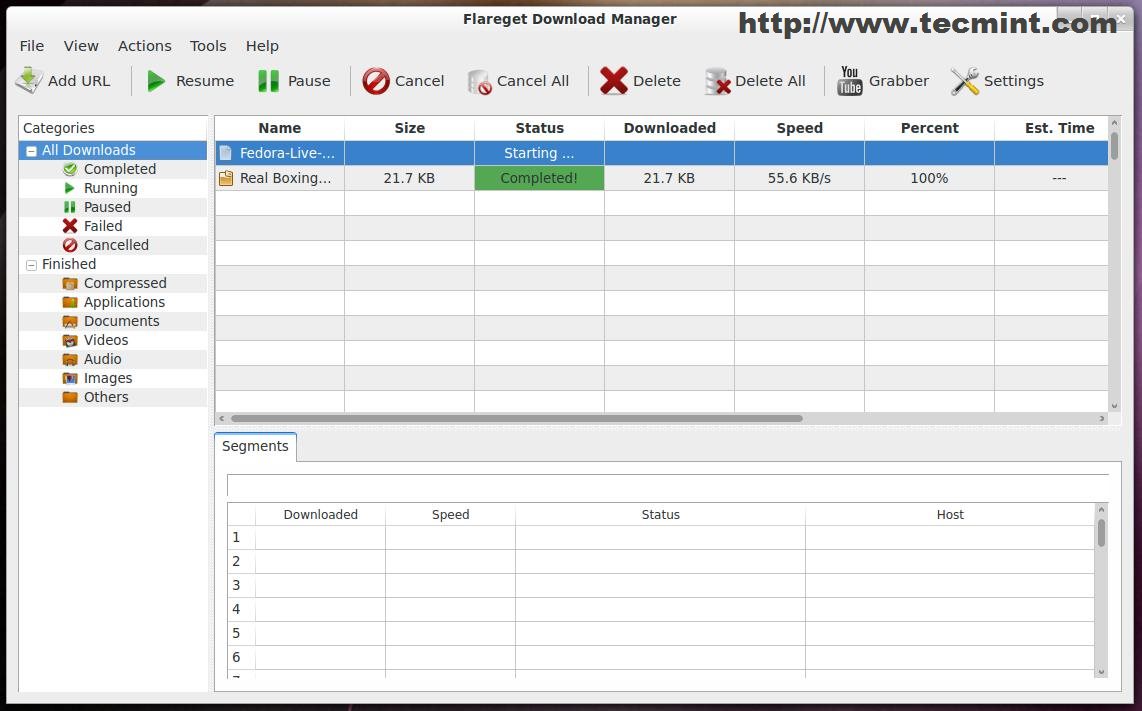Viewport: 1142px width, 711px height.
Task: Click the Add URL toolbar icon
Action: click(29, 80)
